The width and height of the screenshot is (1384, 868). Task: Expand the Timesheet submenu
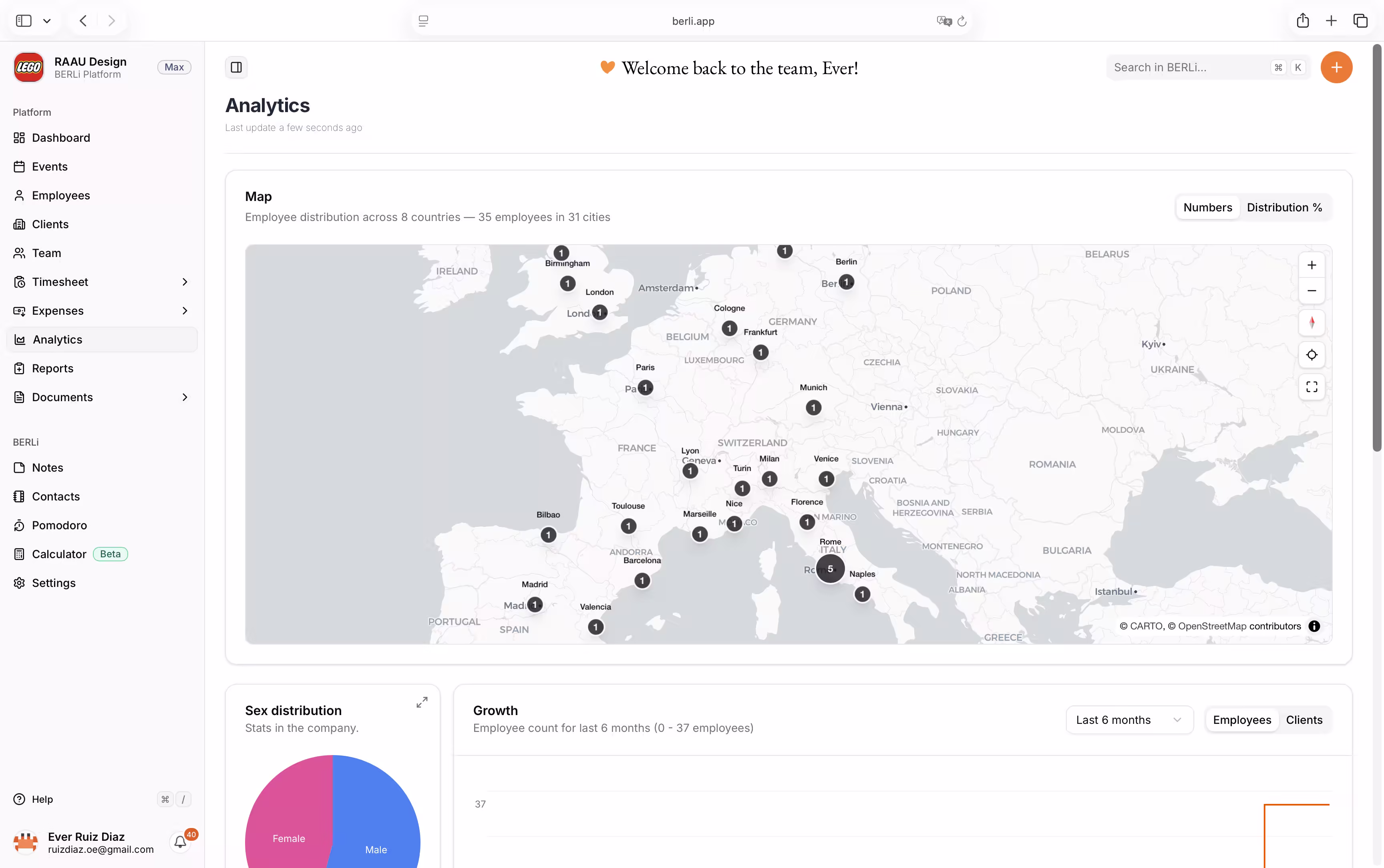(x=184, y=282)
